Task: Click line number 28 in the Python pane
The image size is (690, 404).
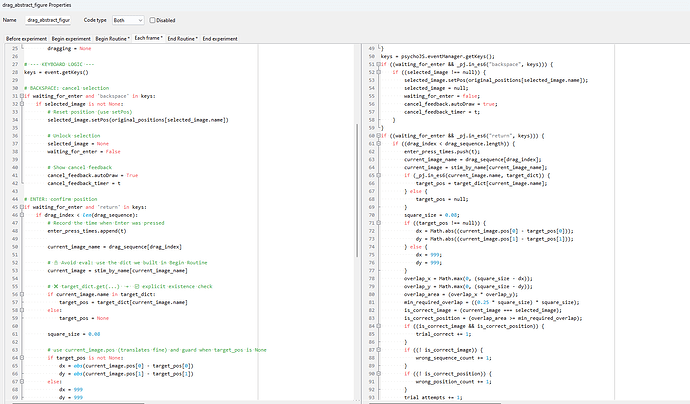Action: click(13, 71)
